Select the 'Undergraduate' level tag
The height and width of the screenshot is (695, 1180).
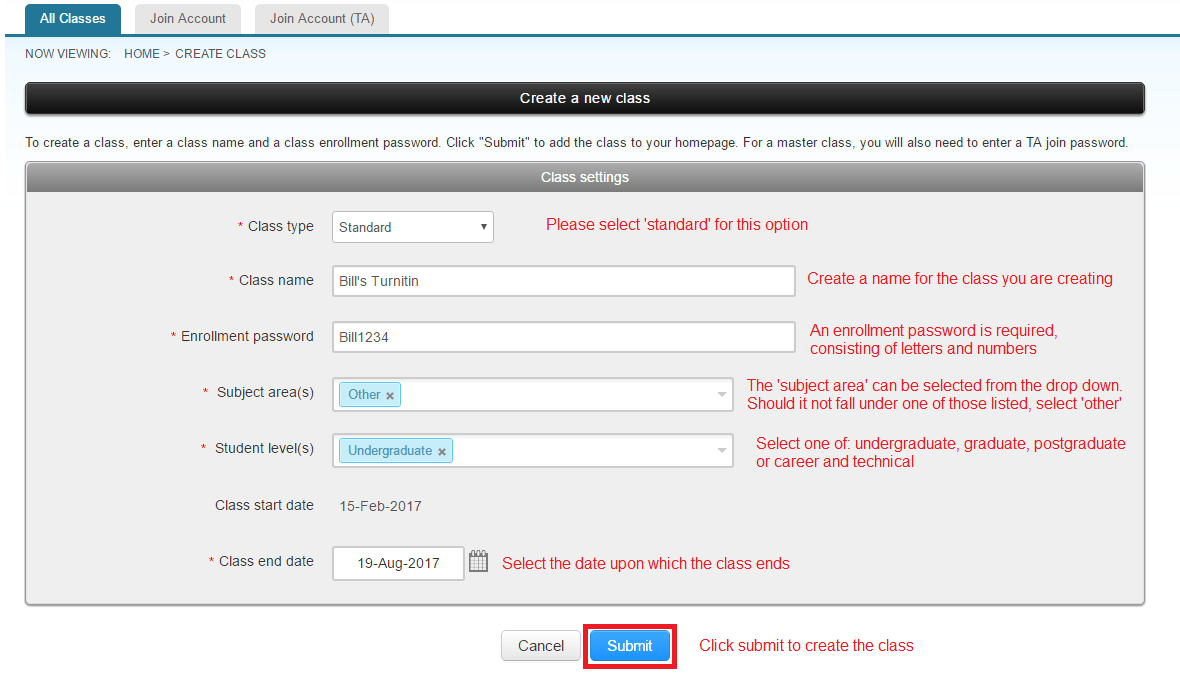pos(390,451)
